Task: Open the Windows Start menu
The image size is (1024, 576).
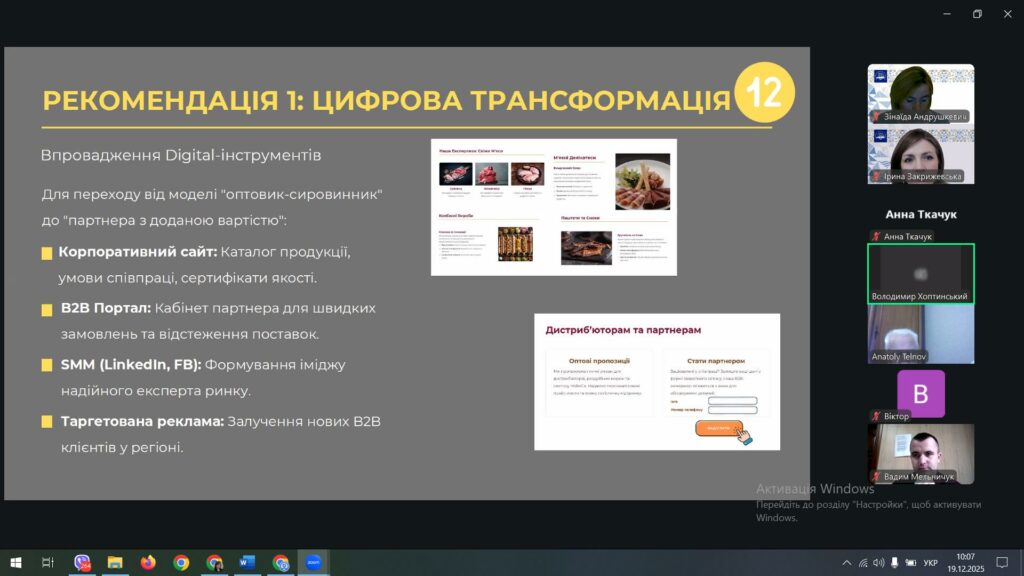Action: (15, 563)
